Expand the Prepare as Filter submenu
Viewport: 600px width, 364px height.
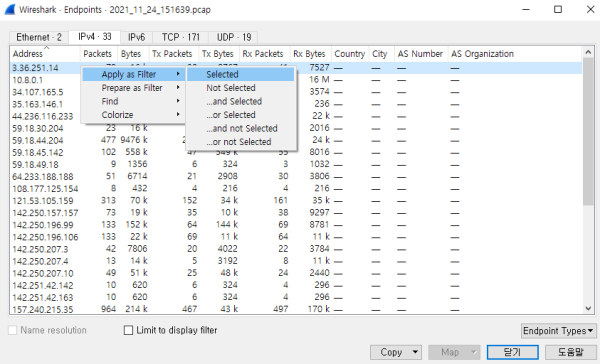click(x=133, y=88)
